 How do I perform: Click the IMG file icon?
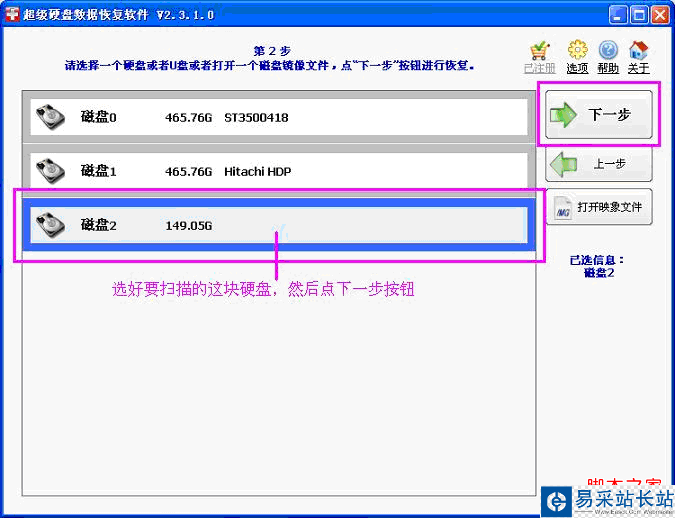(x=563, y=208)
